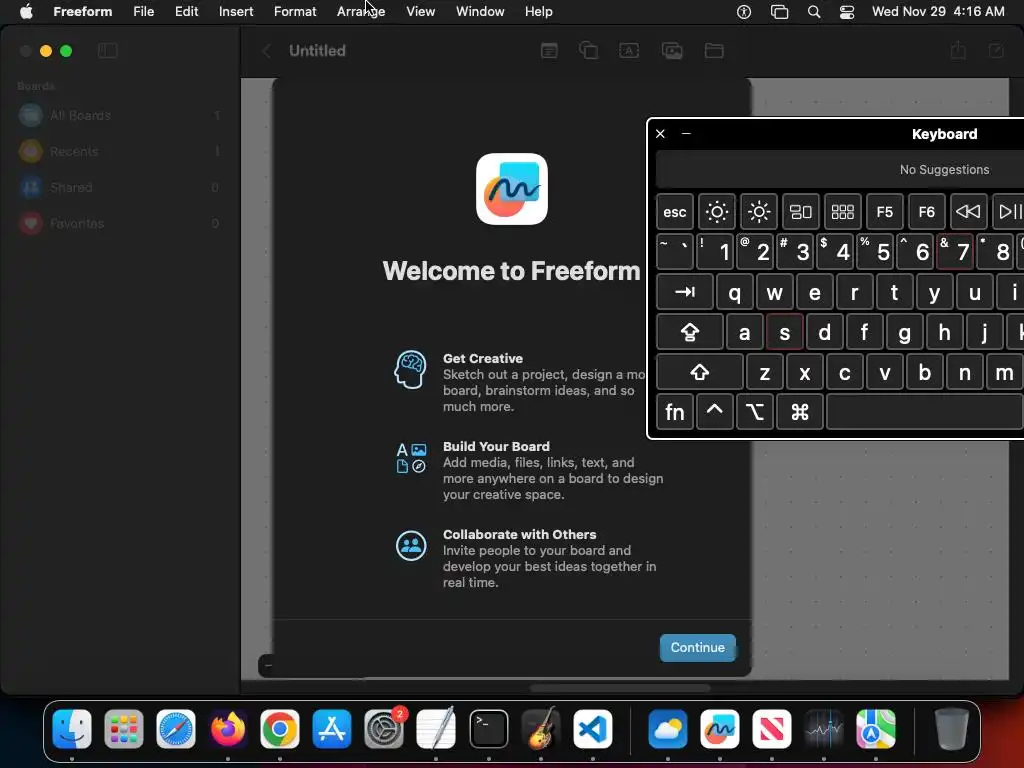Click the horizontal scrollbar below canvas

620,688
